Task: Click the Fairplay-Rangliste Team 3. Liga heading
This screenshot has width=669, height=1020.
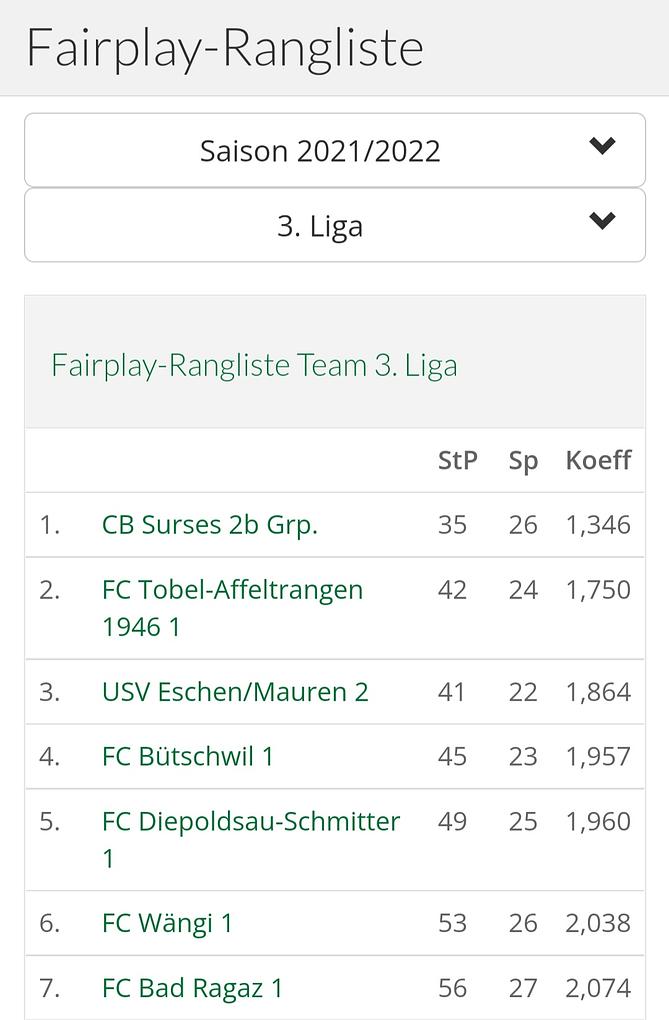Action: coord(254,365)
